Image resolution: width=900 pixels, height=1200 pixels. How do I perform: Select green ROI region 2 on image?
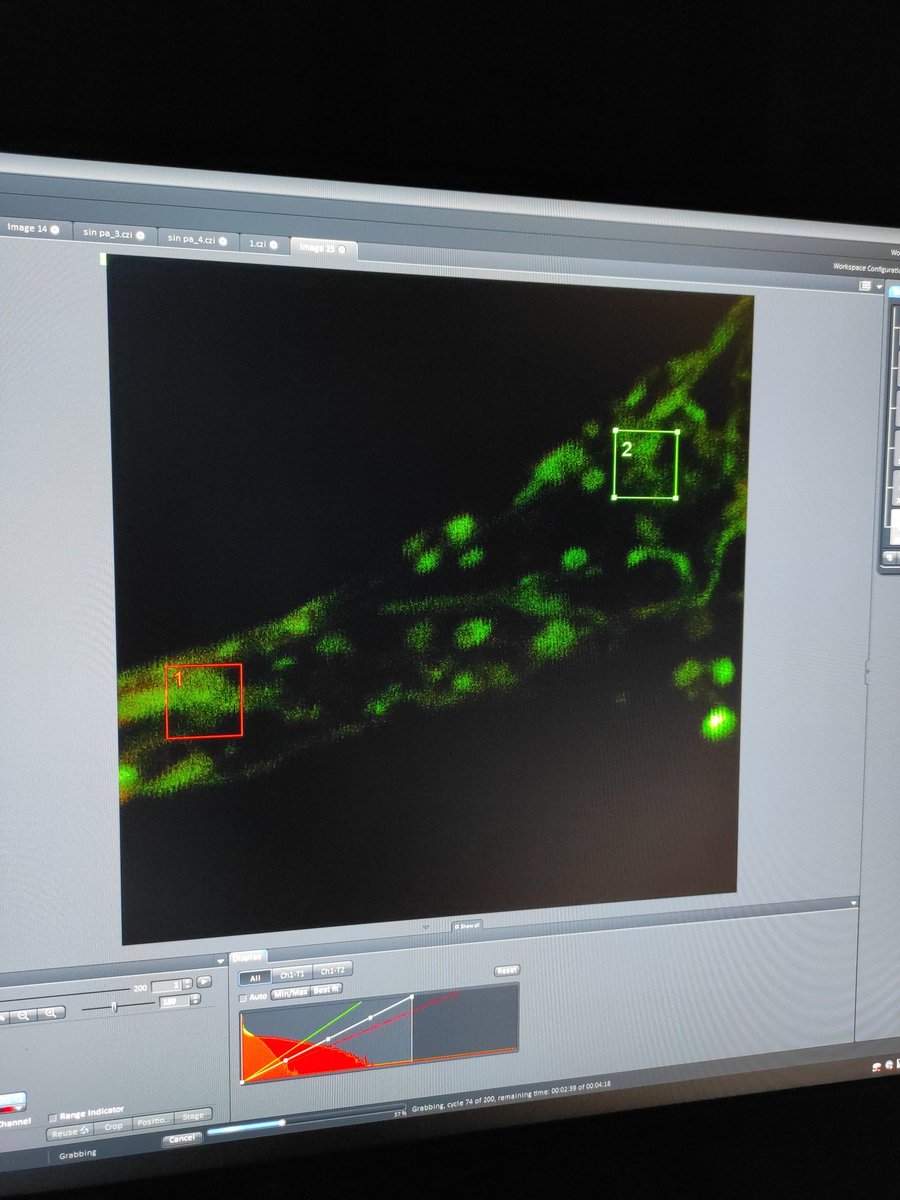(x=646, y=464)
